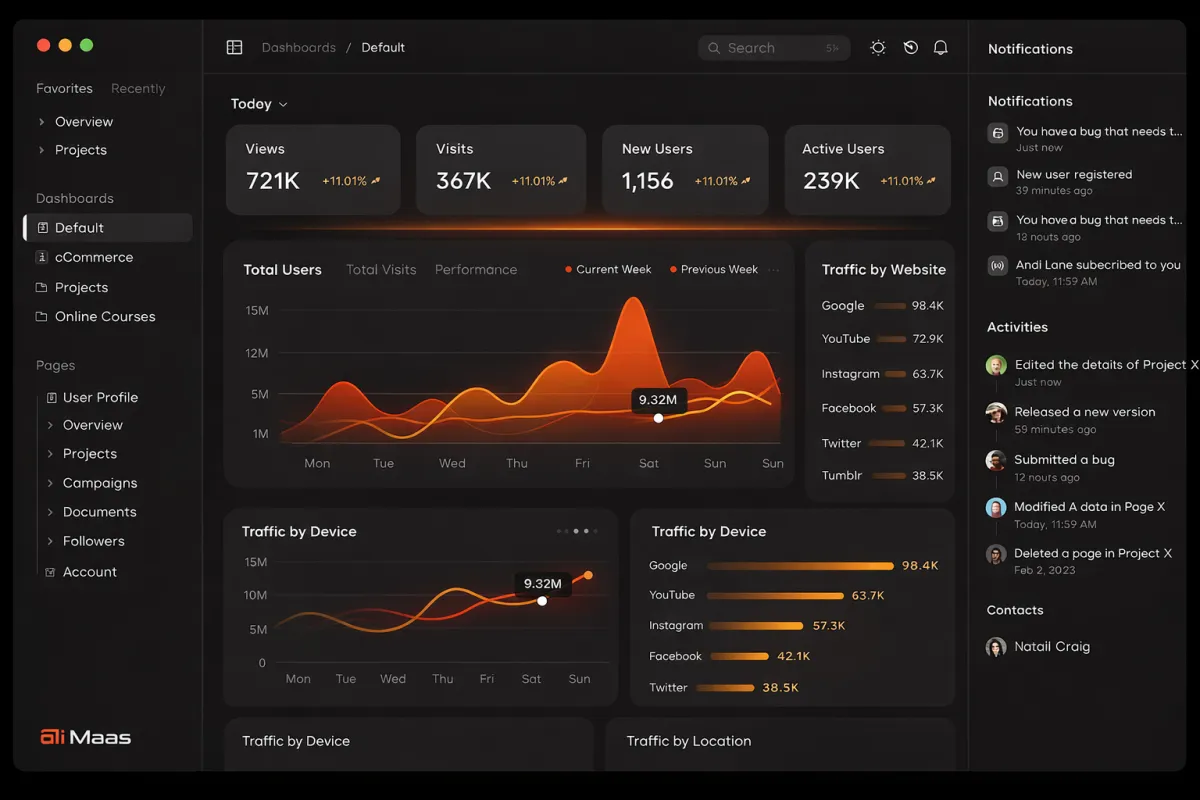Click the Account page icon
The width and height of the screenshot is (1200, 800).
point(51,572)
